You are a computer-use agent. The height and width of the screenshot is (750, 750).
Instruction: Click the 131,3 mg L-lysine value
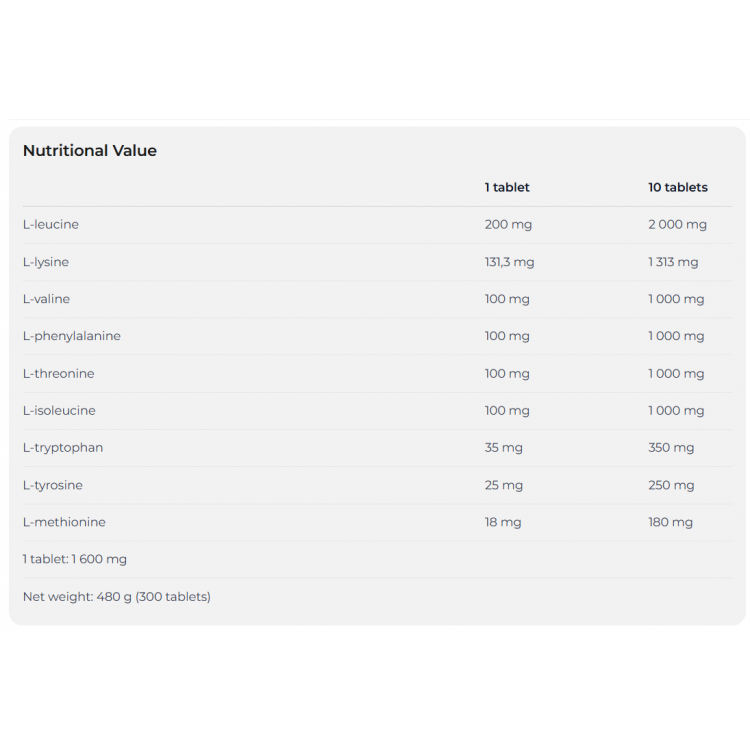tap(509, 262)
